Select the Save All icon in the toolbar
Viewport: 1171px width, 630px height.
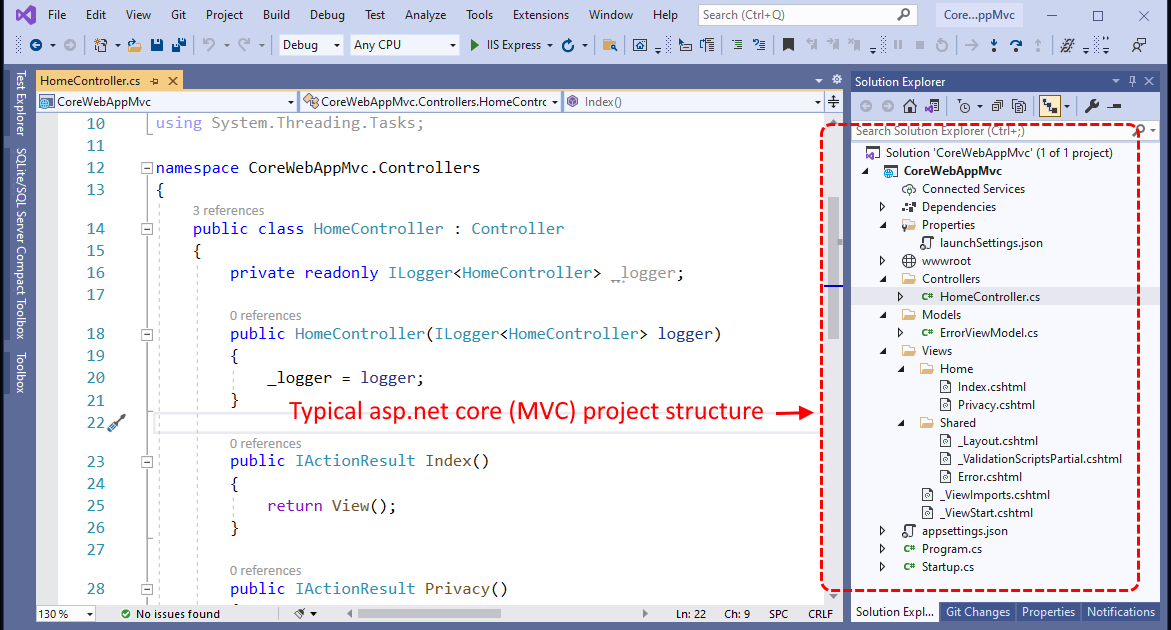coord(178,45)
